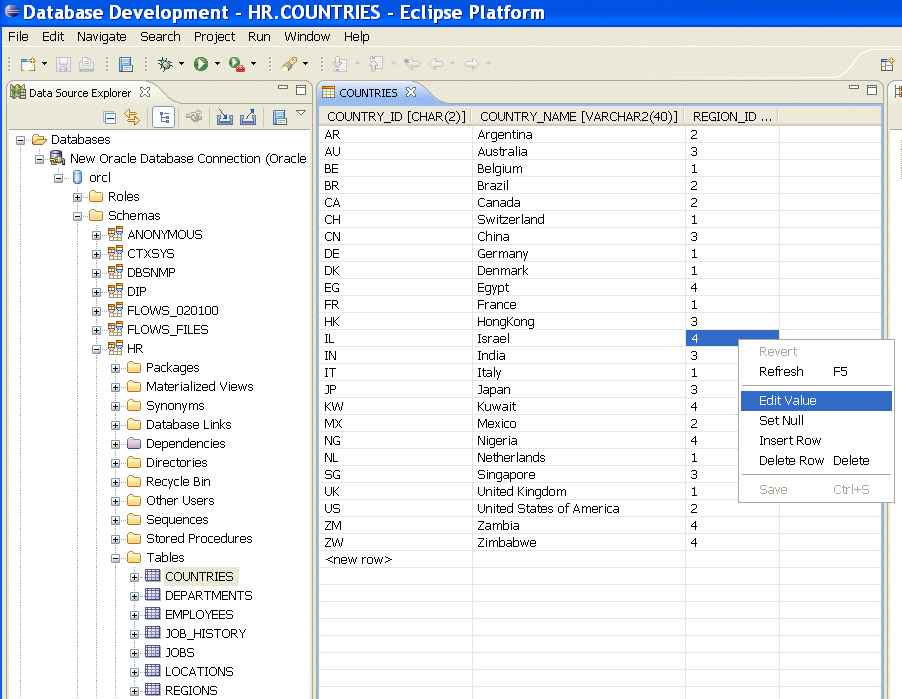Click the Save floppy disk icon
This screenshot has height=699, width=902.
(x=63, y=64)
